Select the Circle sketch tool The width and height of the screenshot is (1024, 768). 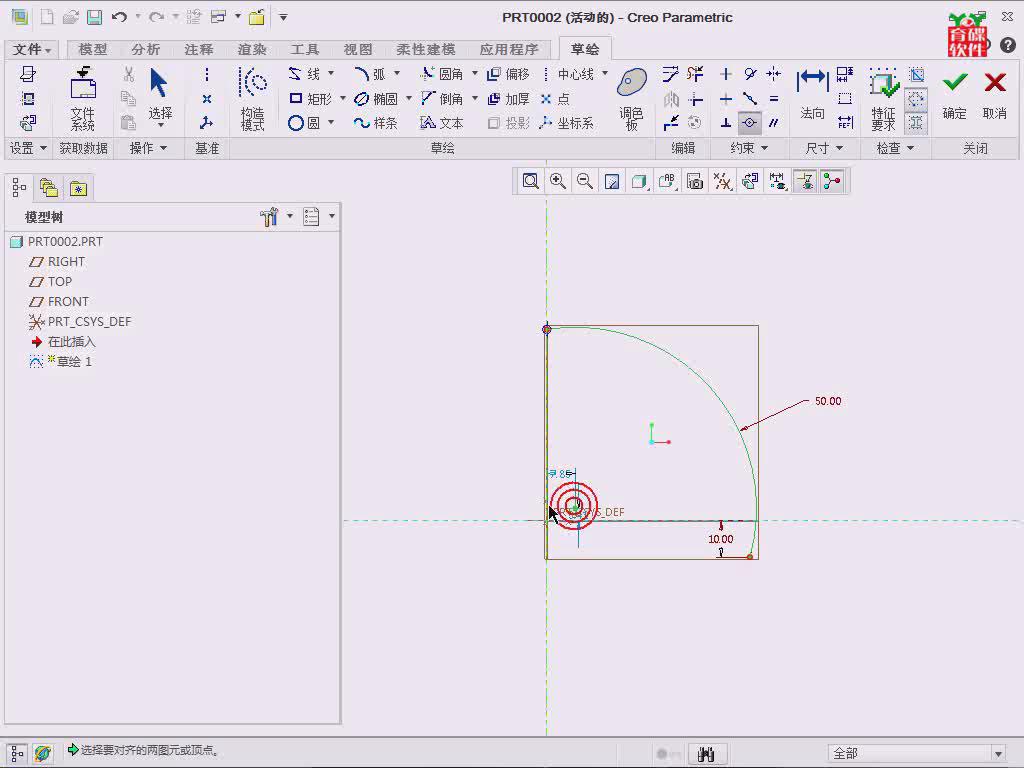pos(304,123)
